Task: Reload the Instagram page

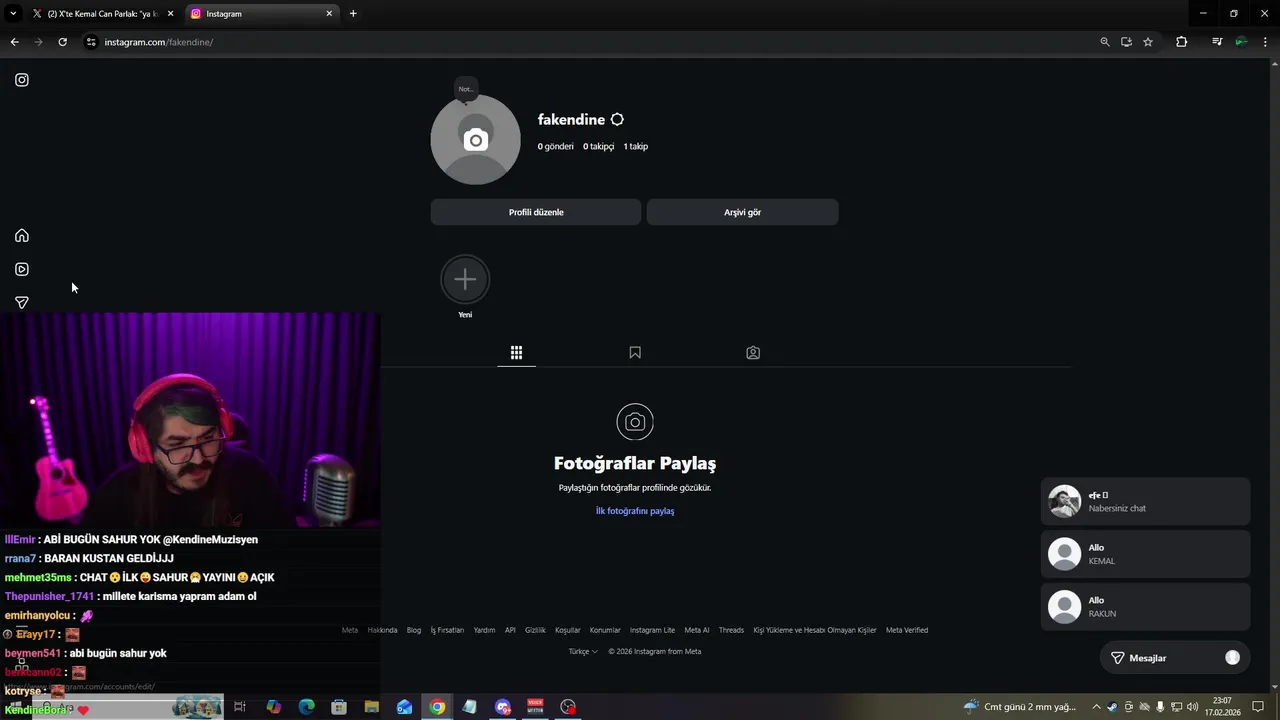Action: (x=62, y=42)
